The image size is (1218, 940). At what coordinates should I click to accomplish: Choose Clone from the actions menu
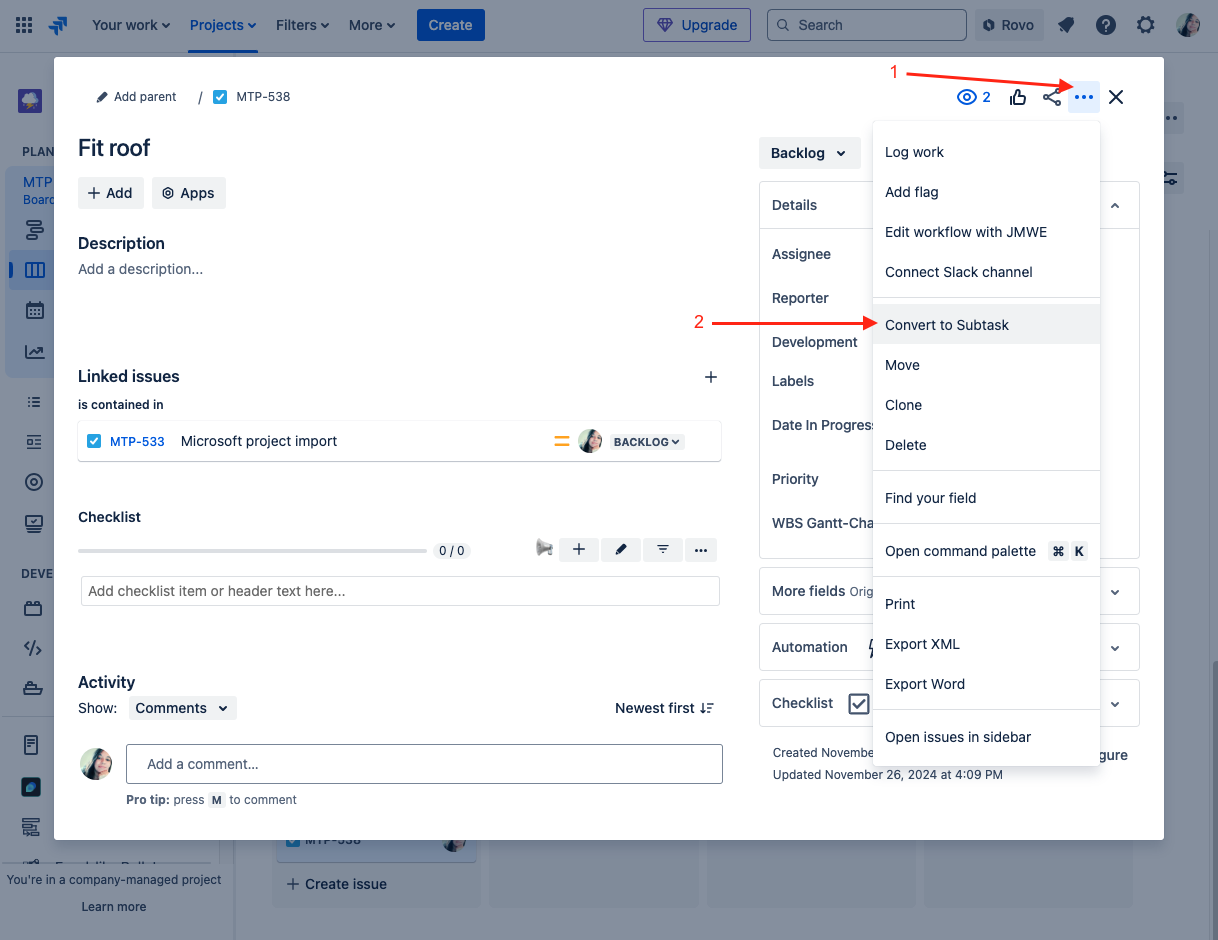903,405
